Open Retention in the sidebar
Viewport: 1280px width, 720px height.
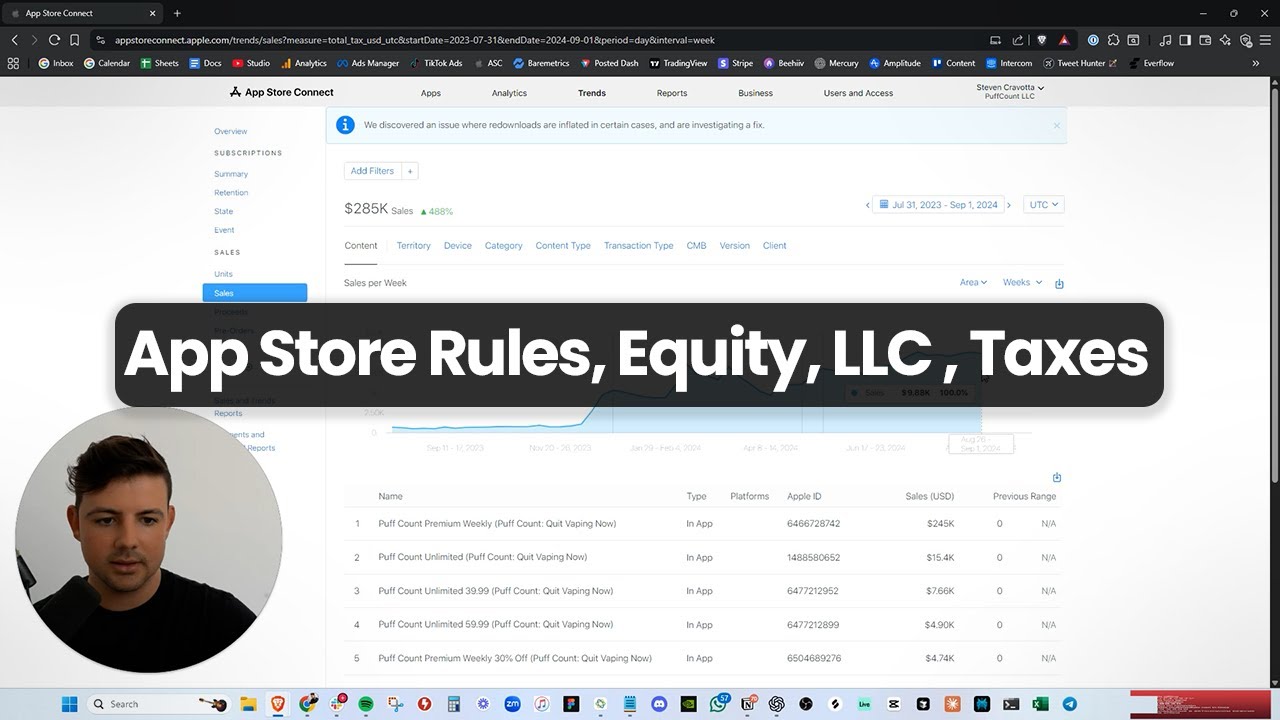(x=231, y=192)
